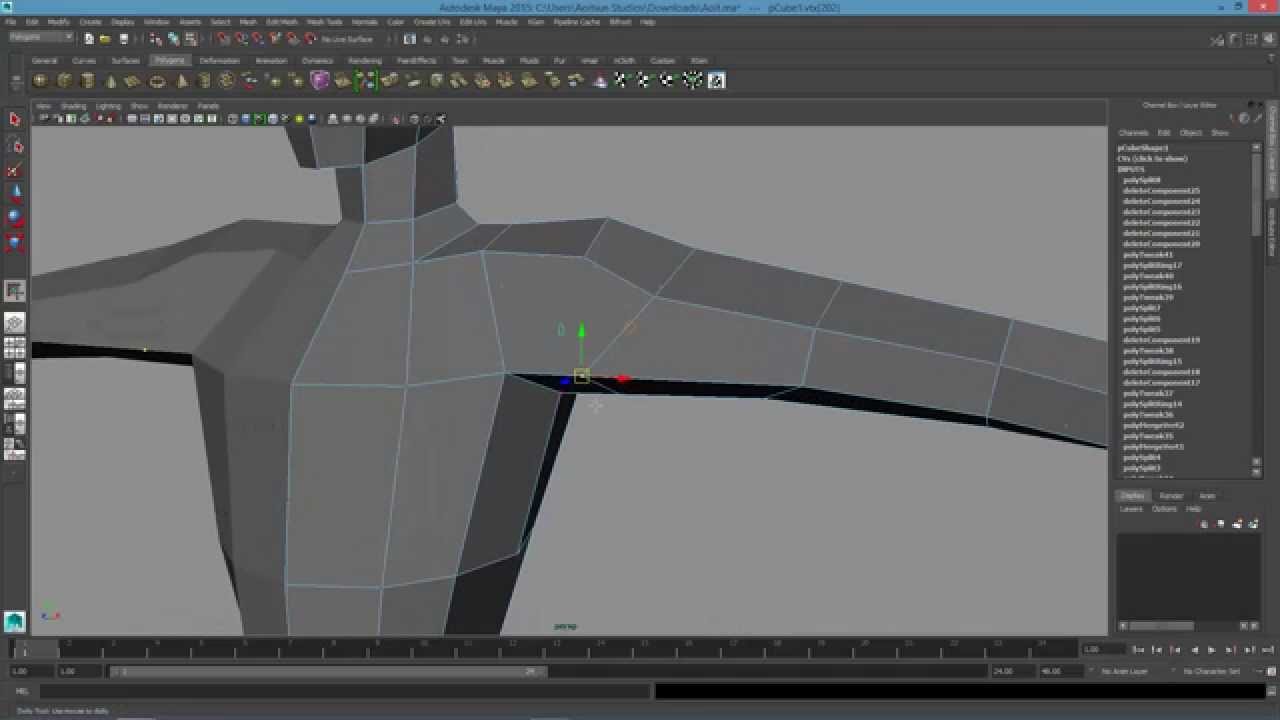Go to the start of the playback range
Image resolution: width=1280 pixels, height=720 pixels.
pyautogui.click(x=1139, y=650)
